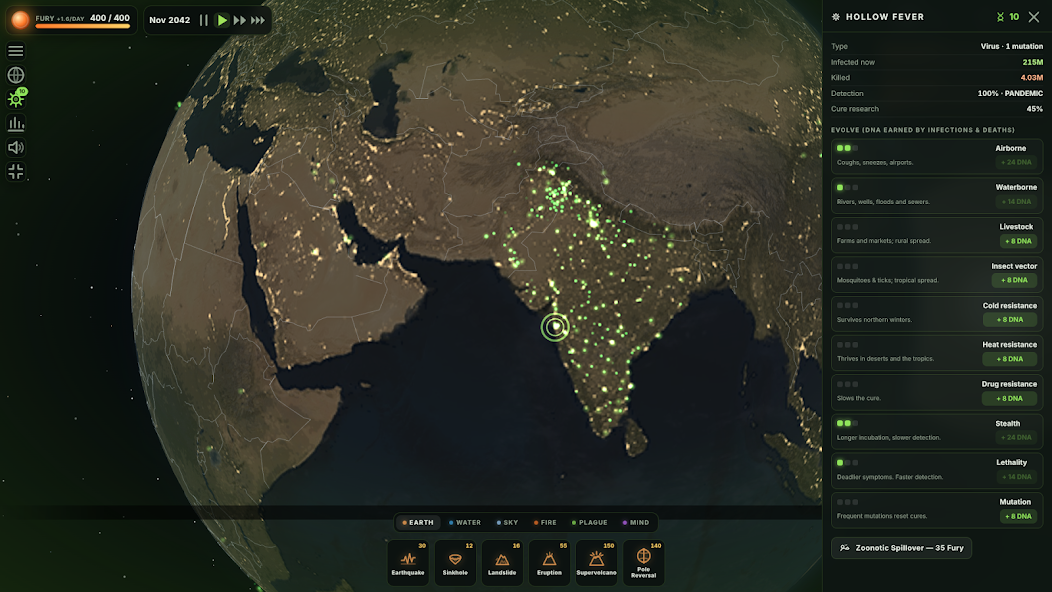The width and height of the screenshot is (1052, 592).
Task: Activate Zoonotic Spillover for 35 Fury
Action: coord(901,548)
